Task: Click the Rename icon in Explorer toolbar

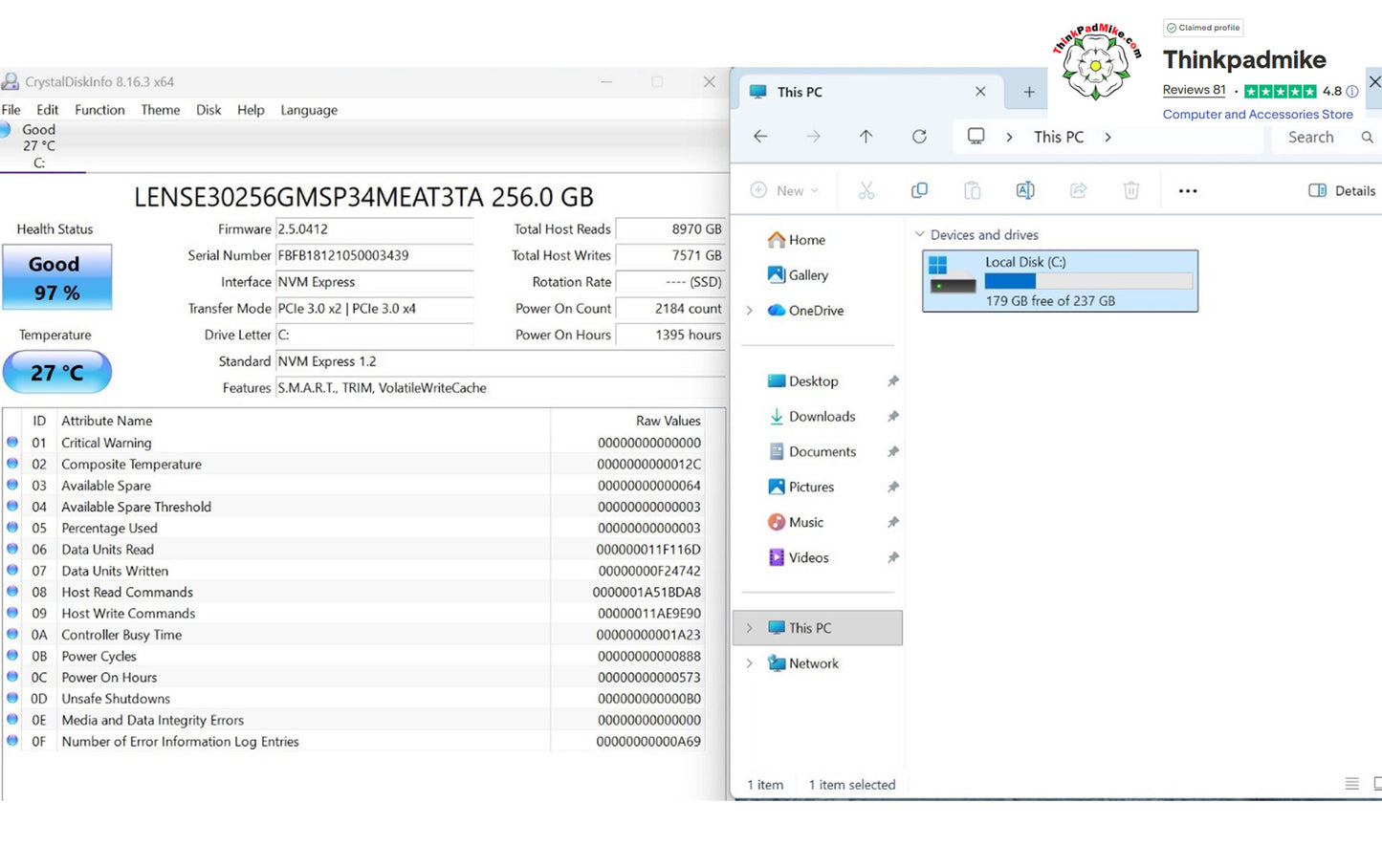Action: click(x=1025, y=190)
